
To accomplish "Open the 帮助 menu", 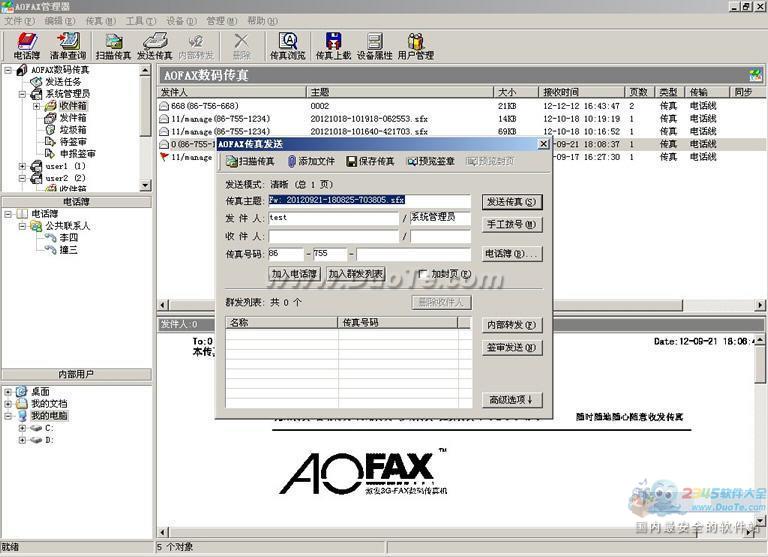I will [x=263, y=21].
